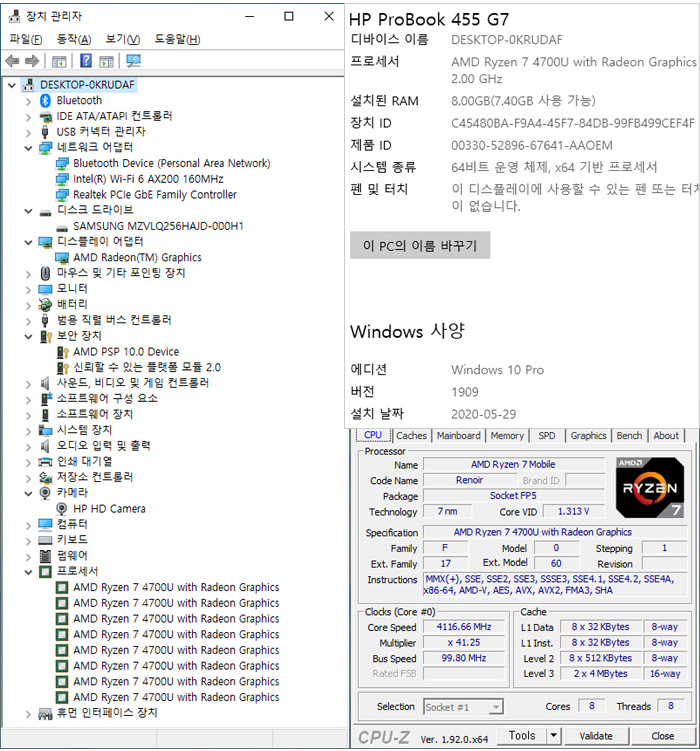Expand the IDE ATA/ATAPI 컨트롤러 category

click(28, 117)
